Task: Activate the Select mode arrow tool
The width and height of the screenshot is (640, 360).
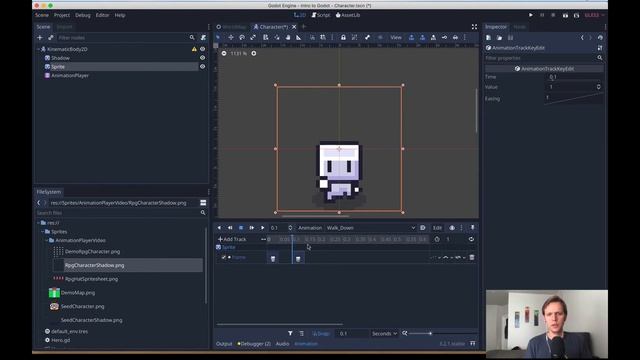Action: tap(218, 38)
